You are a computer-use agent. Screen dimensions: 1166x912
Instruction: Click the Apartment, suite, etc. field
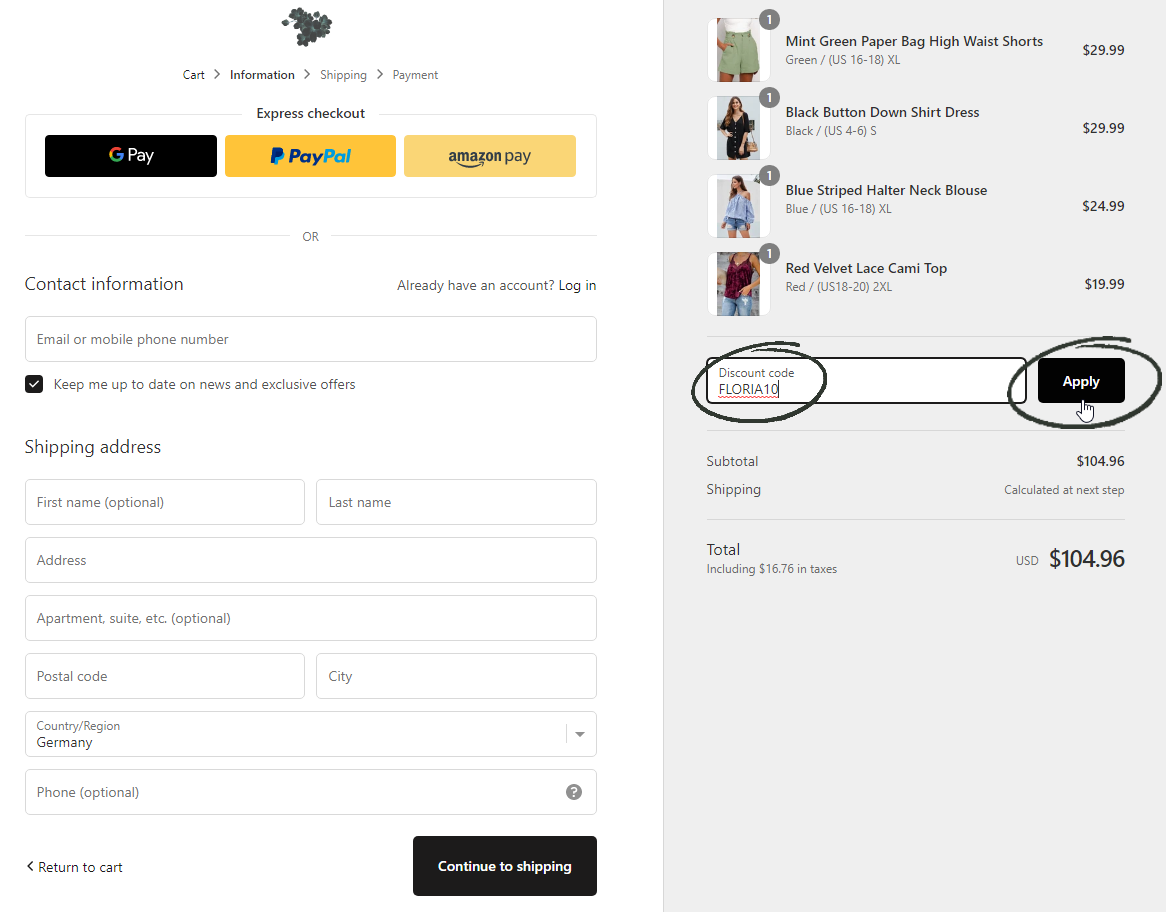[311, 618]
